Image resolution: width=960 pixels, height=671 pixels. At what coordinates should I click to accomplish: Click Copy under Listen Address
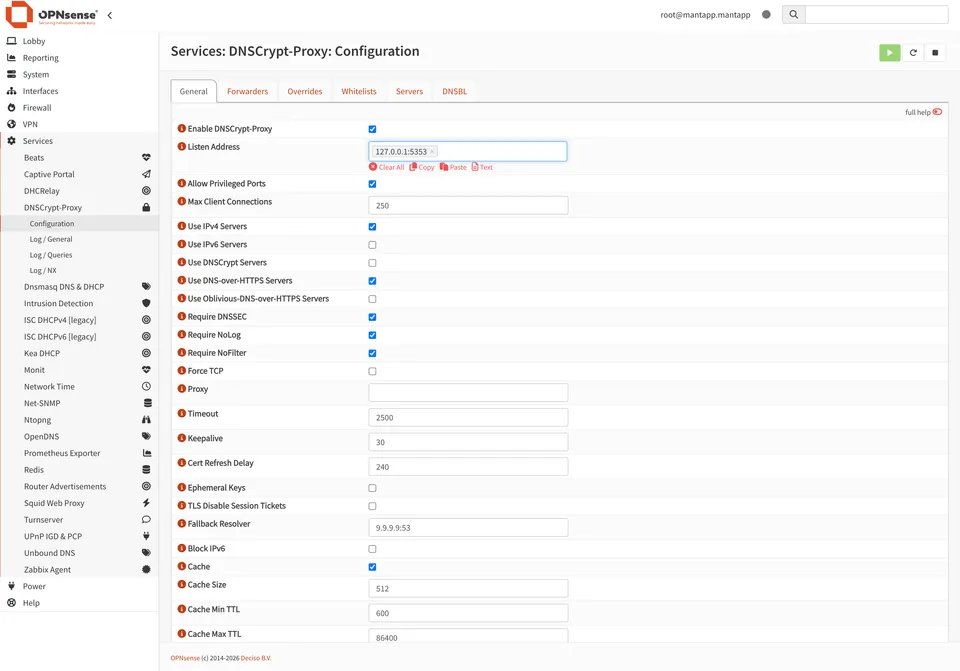tap(422, 167)
